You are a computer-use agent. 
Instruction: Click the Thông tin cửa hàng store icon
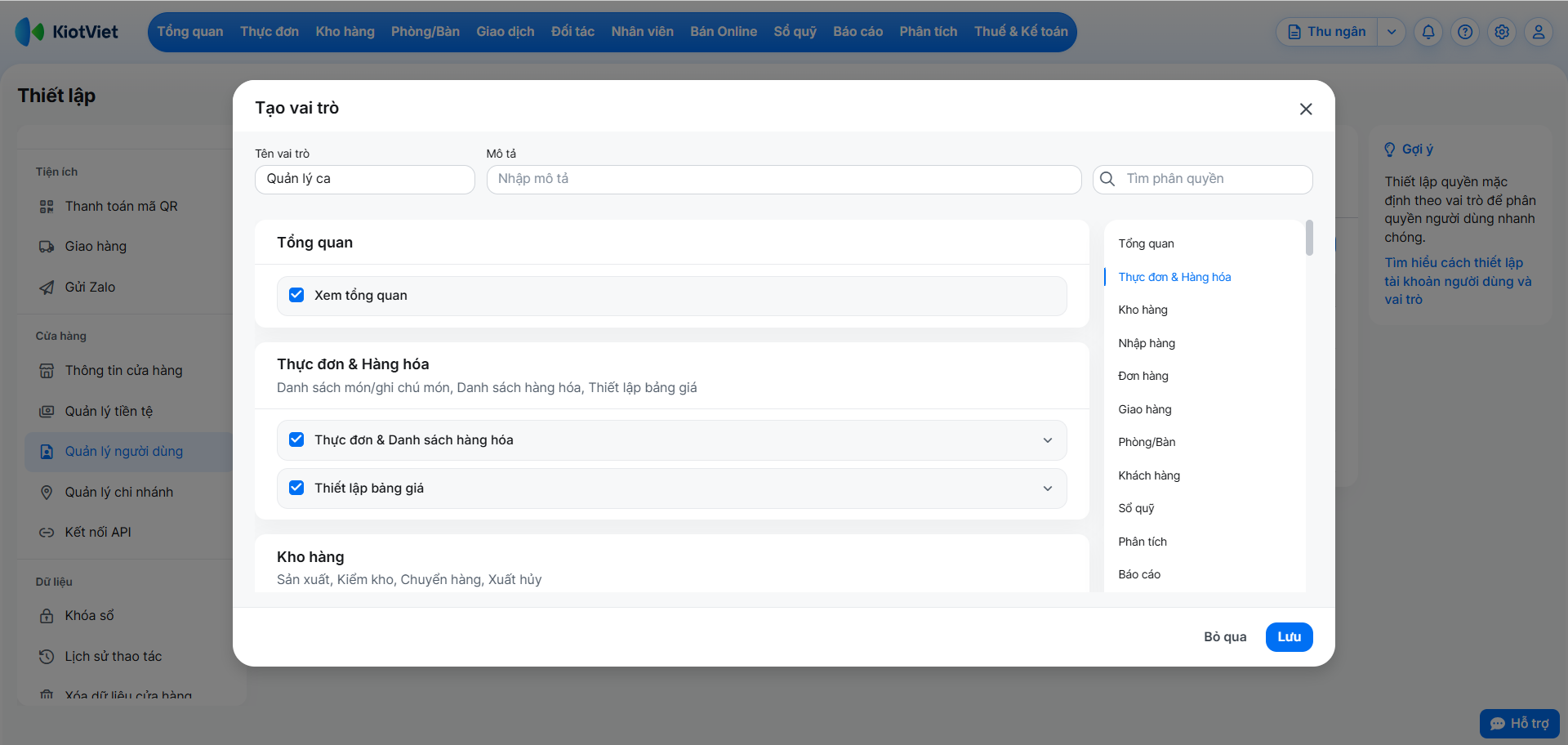point(47,371)
